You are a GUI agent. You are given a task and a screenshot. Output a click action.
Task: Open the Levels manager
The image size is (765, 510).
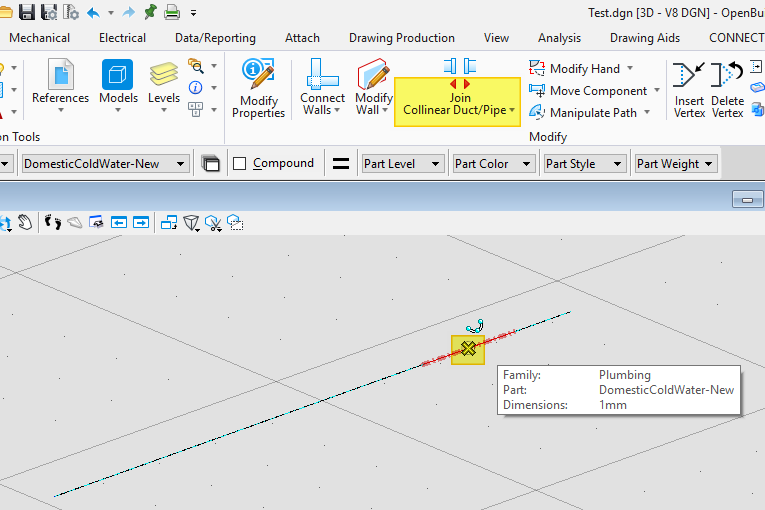tap(164, 83)
